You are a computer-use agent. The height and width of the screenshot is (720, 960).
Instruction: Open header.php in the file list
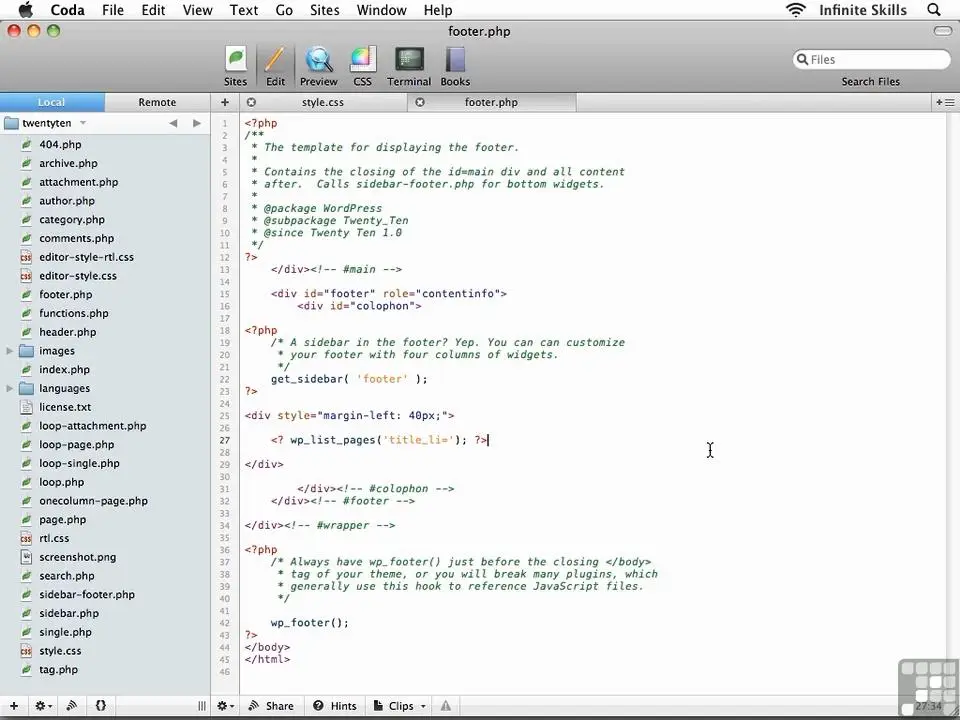point(67,332)
